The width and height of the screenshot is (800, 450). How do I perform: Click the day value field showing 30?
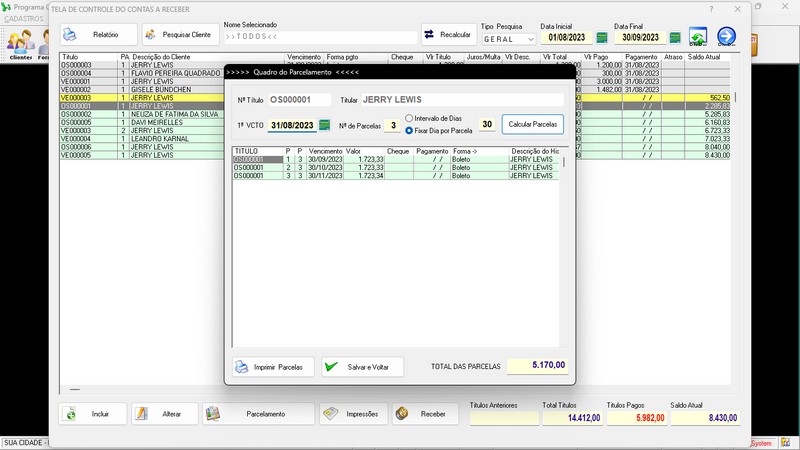pyautogui.click(x=487, y=125)
